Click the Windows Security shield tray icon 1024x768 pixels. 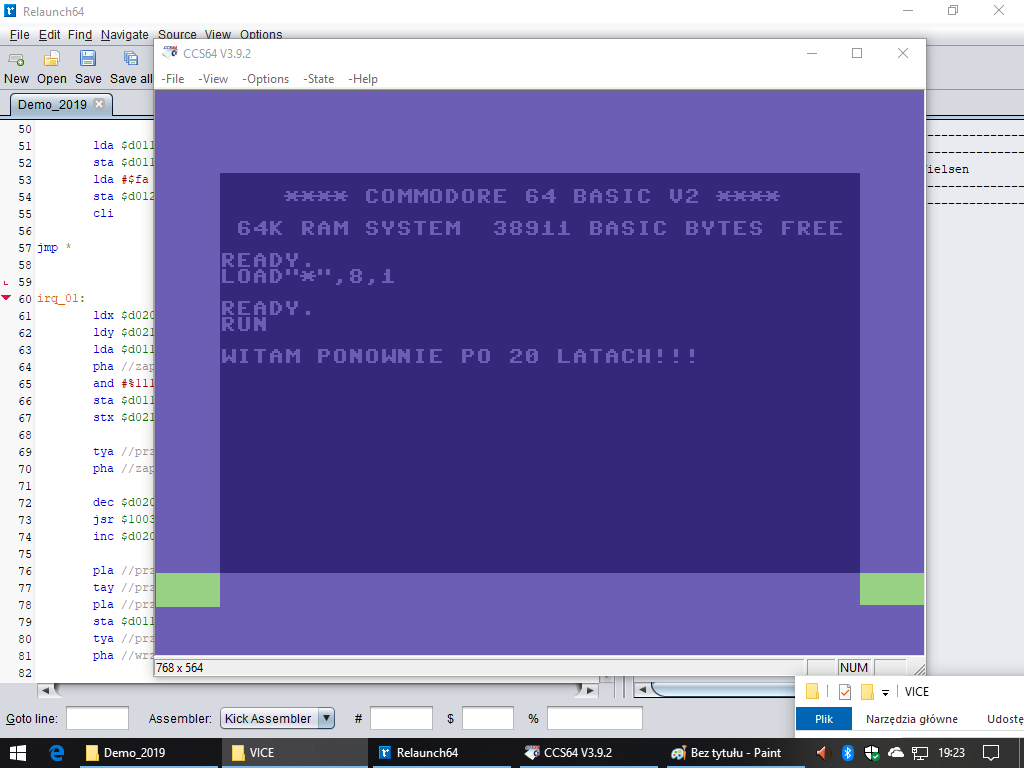[871, 753]
